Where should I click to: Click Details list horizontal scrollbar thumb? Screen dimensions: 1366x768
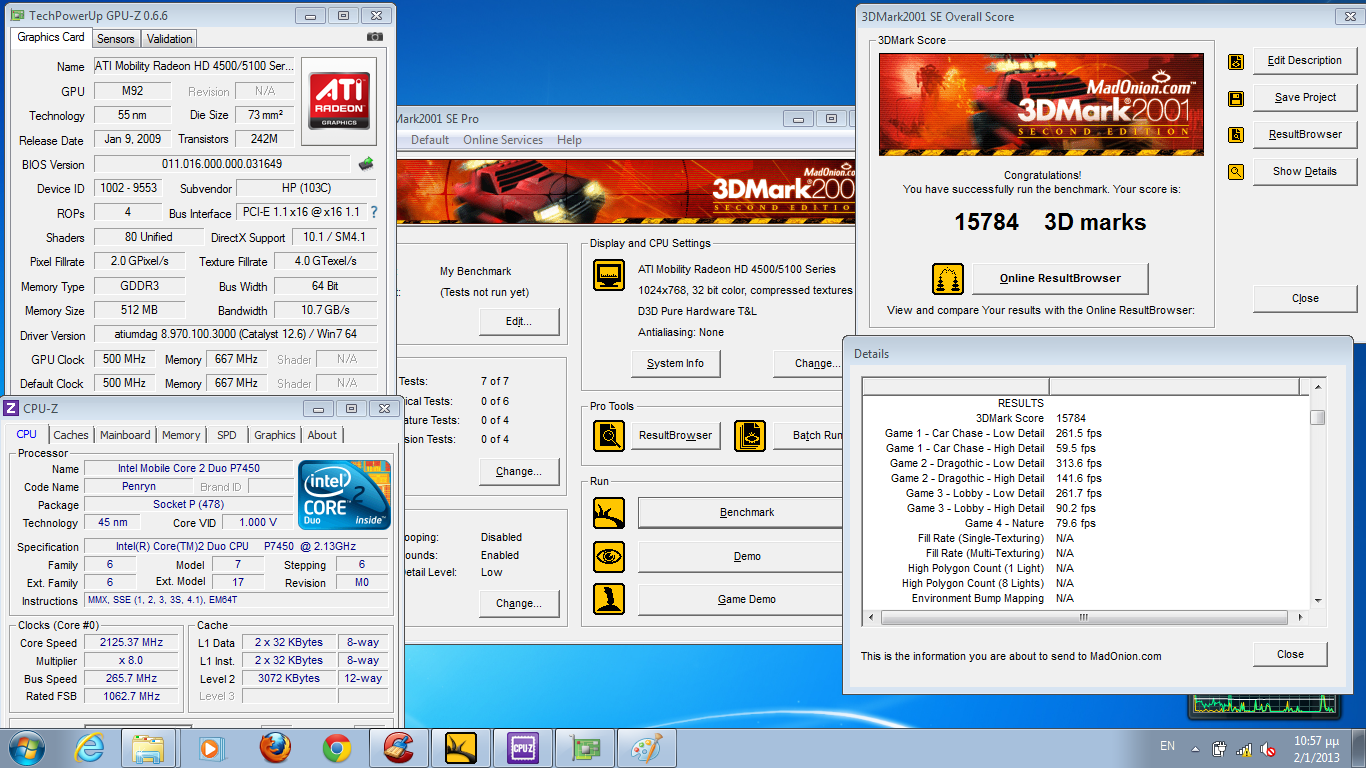tap(1083, 618)
